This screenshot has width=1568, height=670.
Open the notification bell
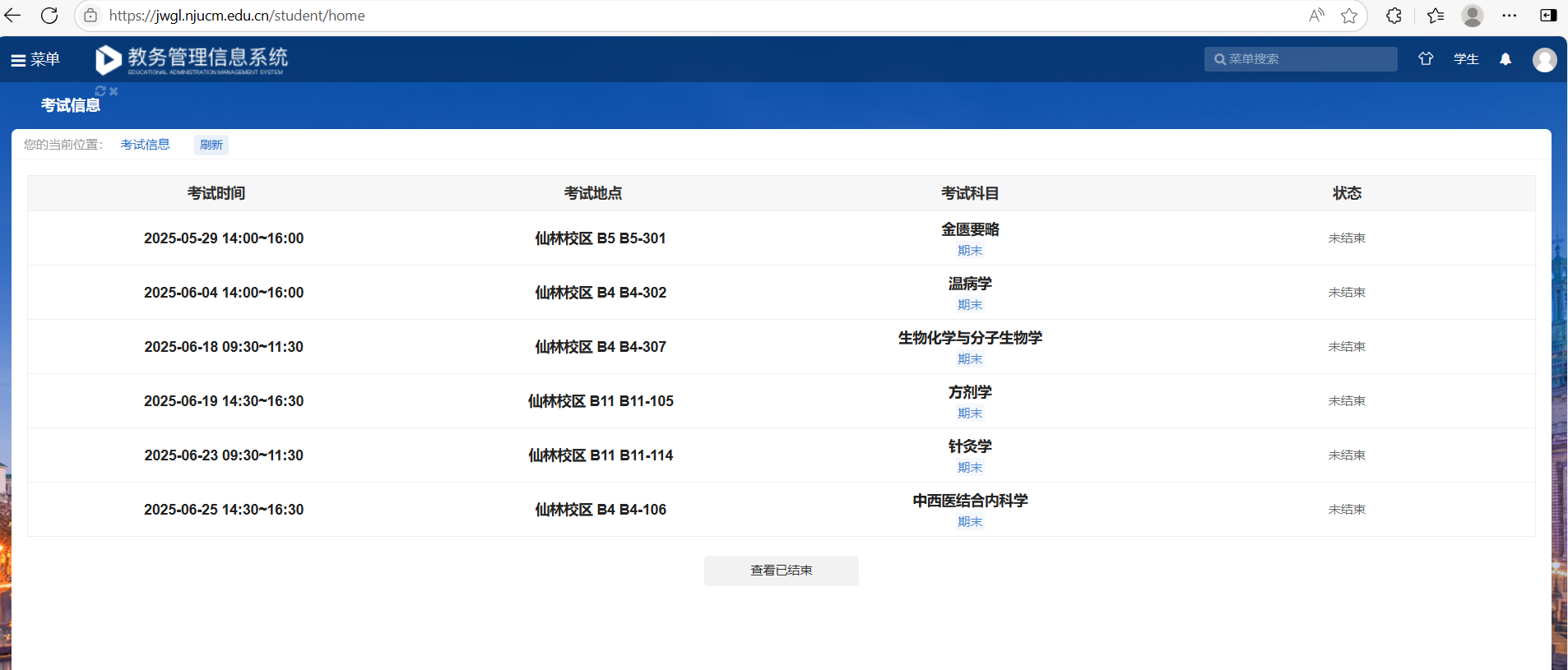[1505, 59]
